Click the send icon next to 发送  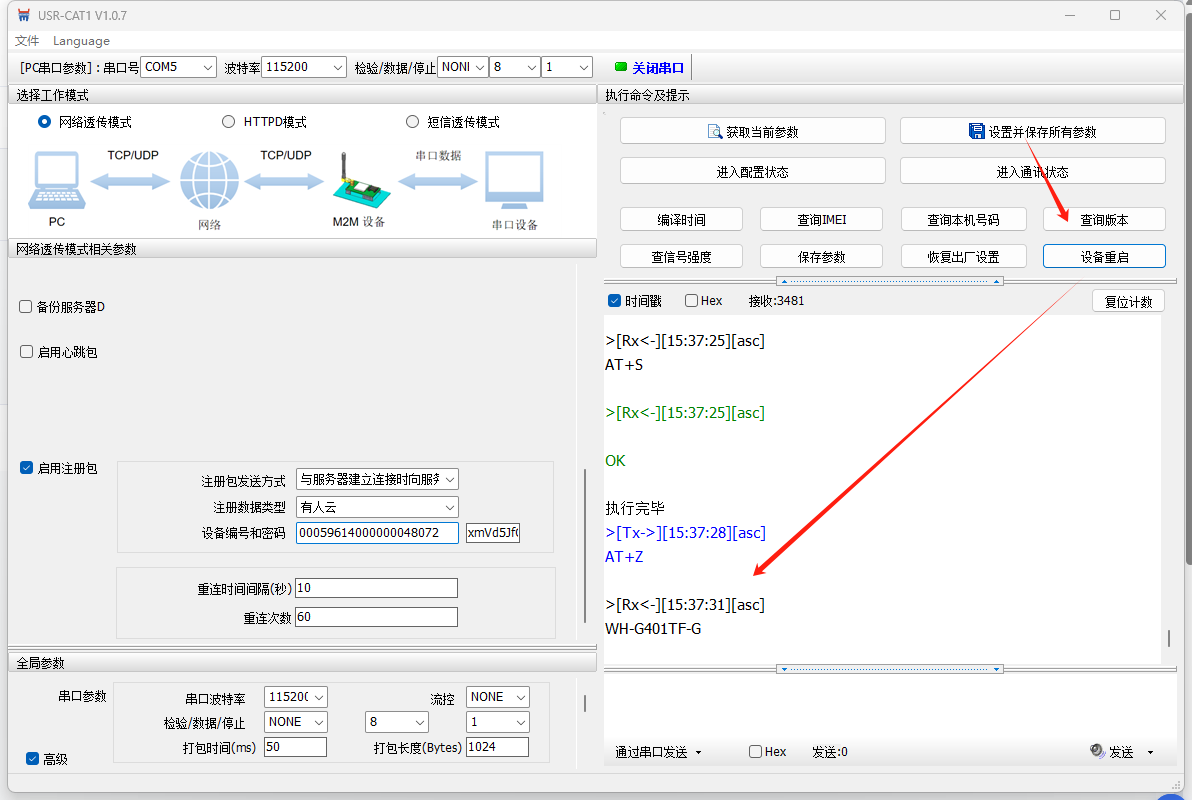1097,751
